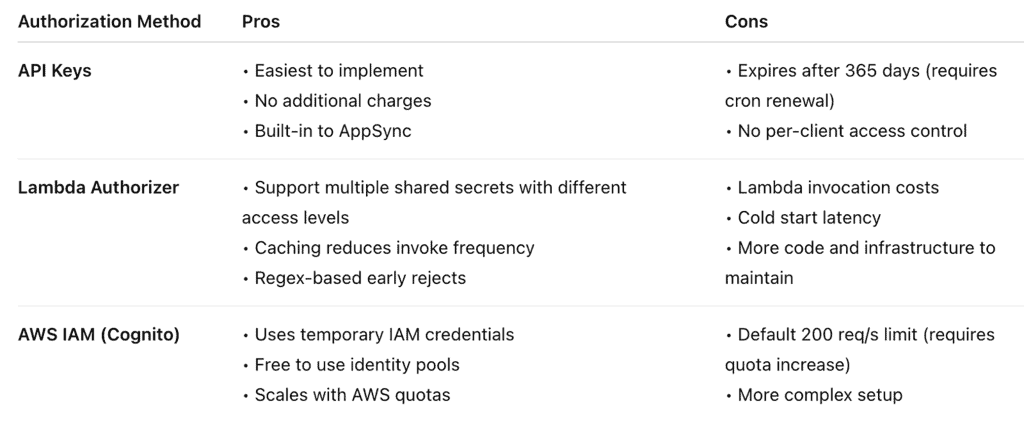This screenshot has height=422, width=1024.
Task: Click the "Cold start latency" bullet
Action: point(809,217)
